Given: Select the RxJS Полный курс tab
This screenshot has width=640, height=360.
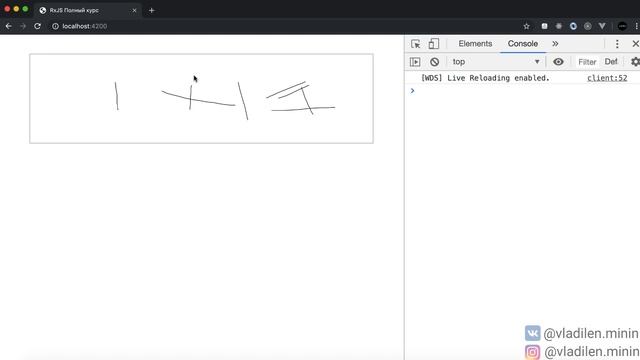Looking at the screenshot, I should pyautogui.click(x=87, y=10).
